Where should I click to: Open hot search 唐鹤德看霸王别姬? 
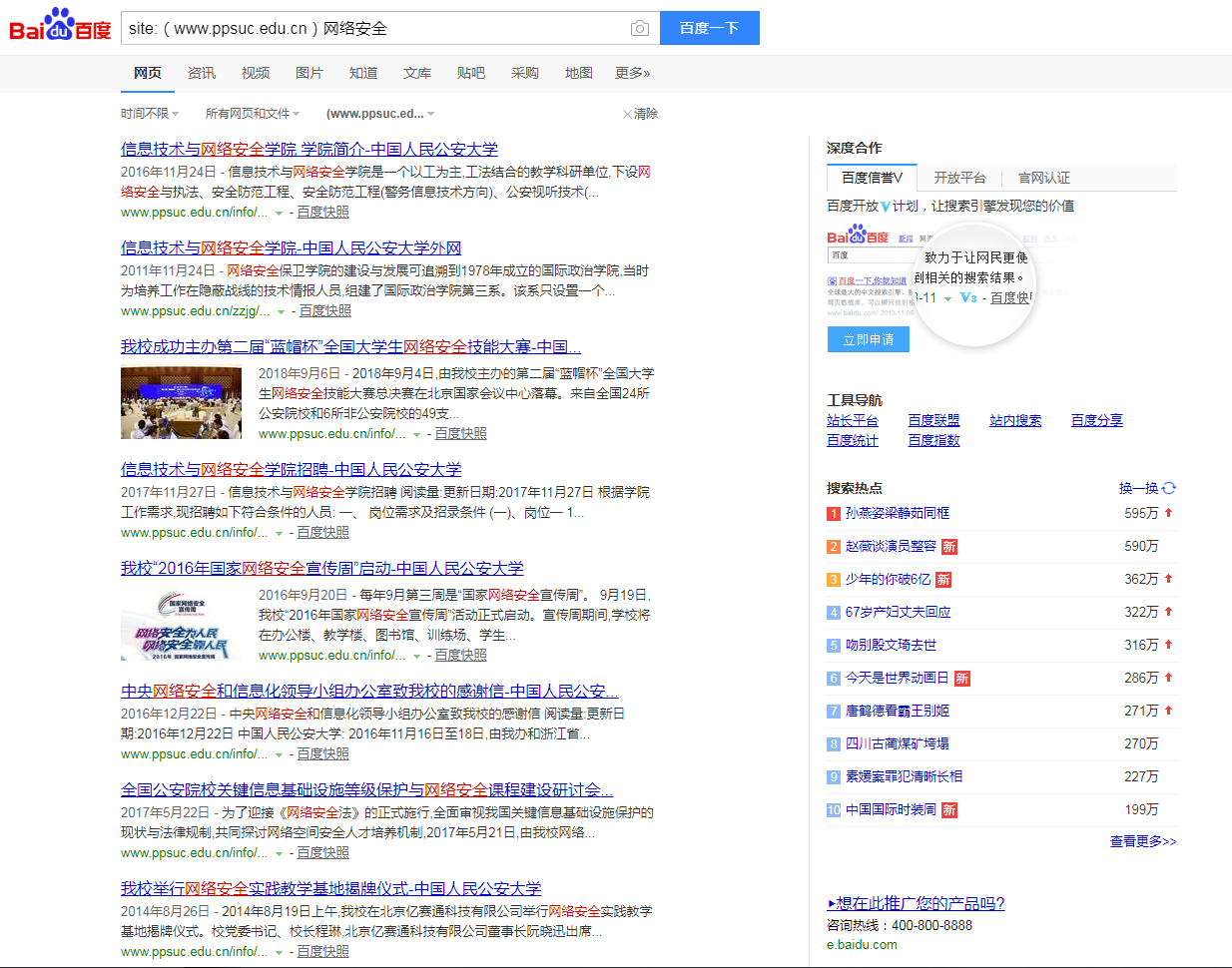898,712
